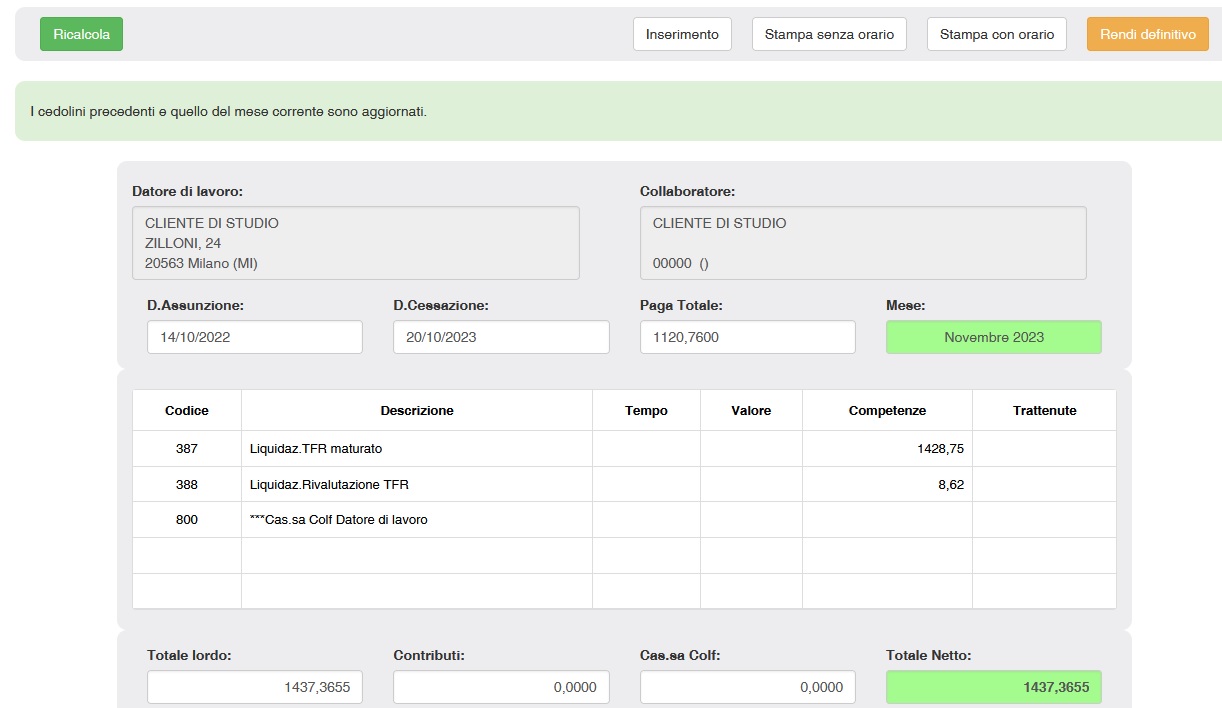Viewport: 1222px width, 708px height.
Task: Click the Contributi amount field
Action: click(x=500, y=687)
